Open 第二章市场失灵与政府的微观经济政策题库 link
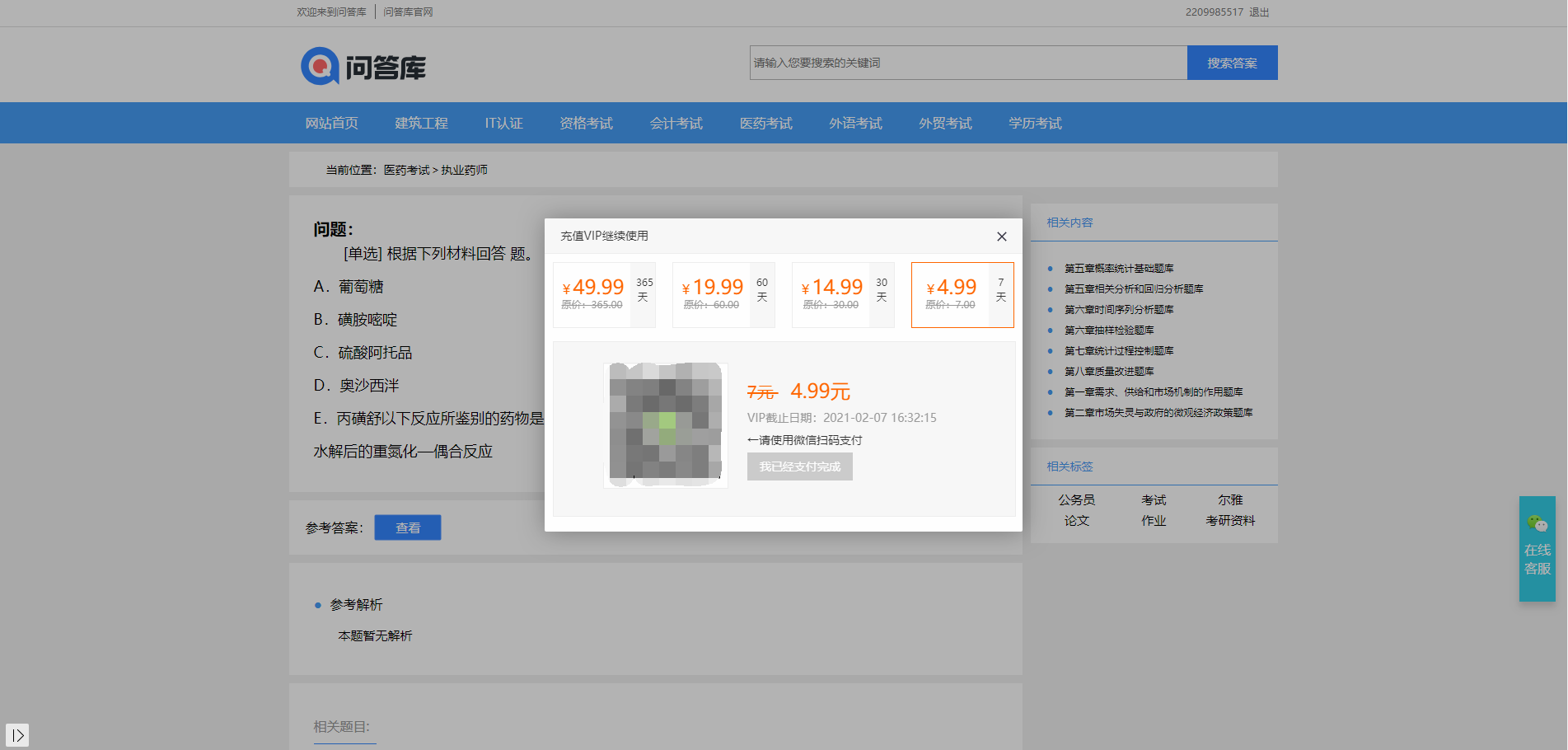1568x750 pixels. pyautogui.click(x=1158, y=412)
